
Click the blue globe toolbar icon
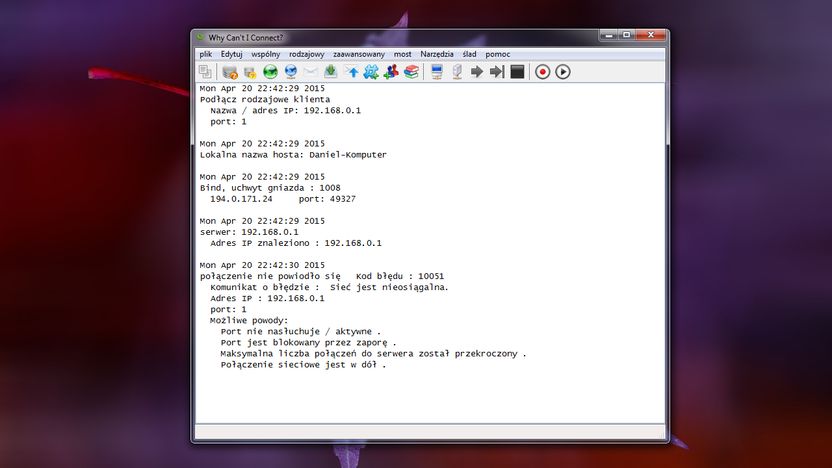(291, 72)
